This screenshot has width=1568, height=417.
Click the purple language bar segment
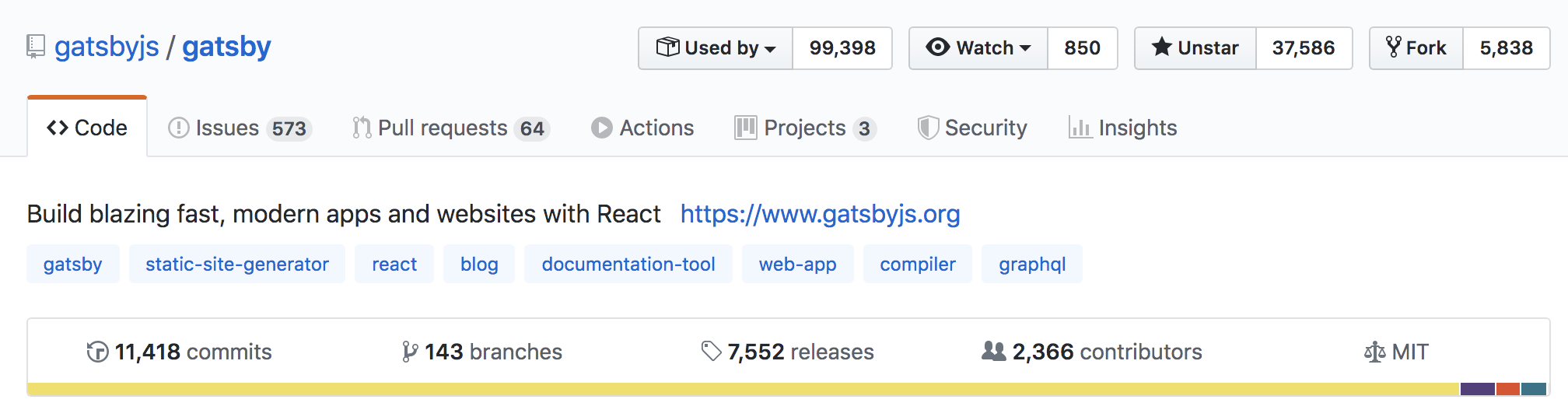[1478, 389]
